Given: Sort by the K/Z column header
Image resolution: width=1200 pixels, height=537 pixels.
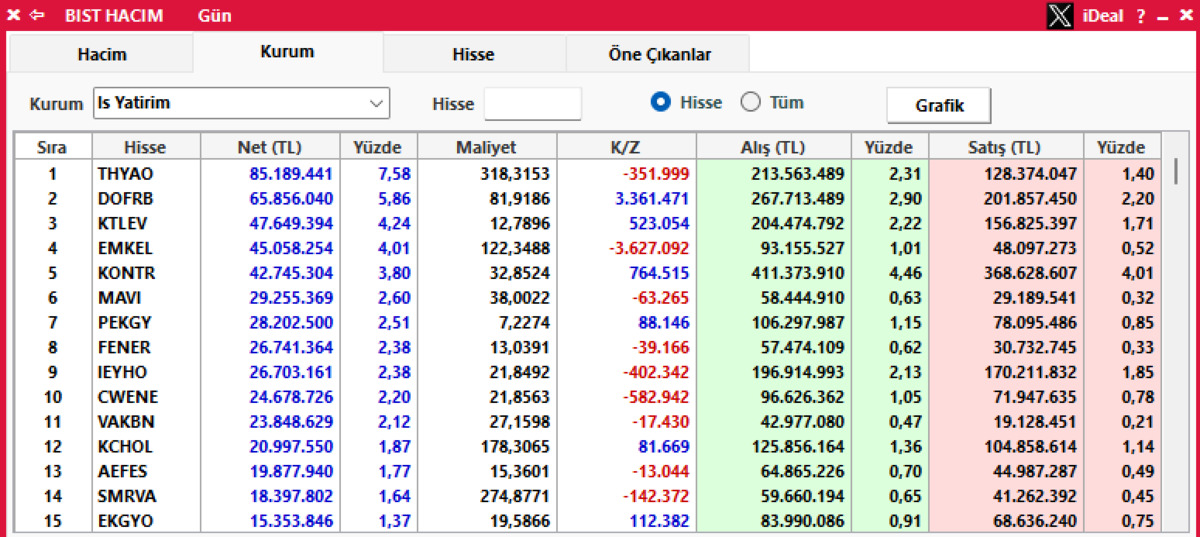Looking at the screenshot, I should click(x=626, y=147).
